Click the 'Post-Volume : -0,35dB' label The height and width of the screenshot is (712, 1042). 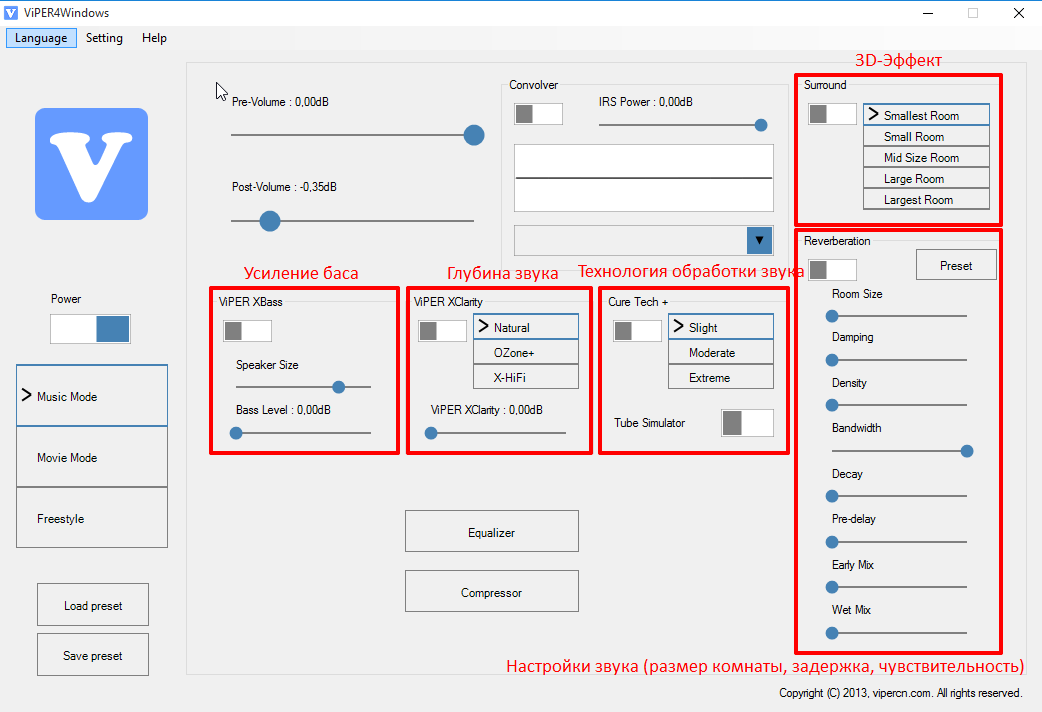[284, 187]
